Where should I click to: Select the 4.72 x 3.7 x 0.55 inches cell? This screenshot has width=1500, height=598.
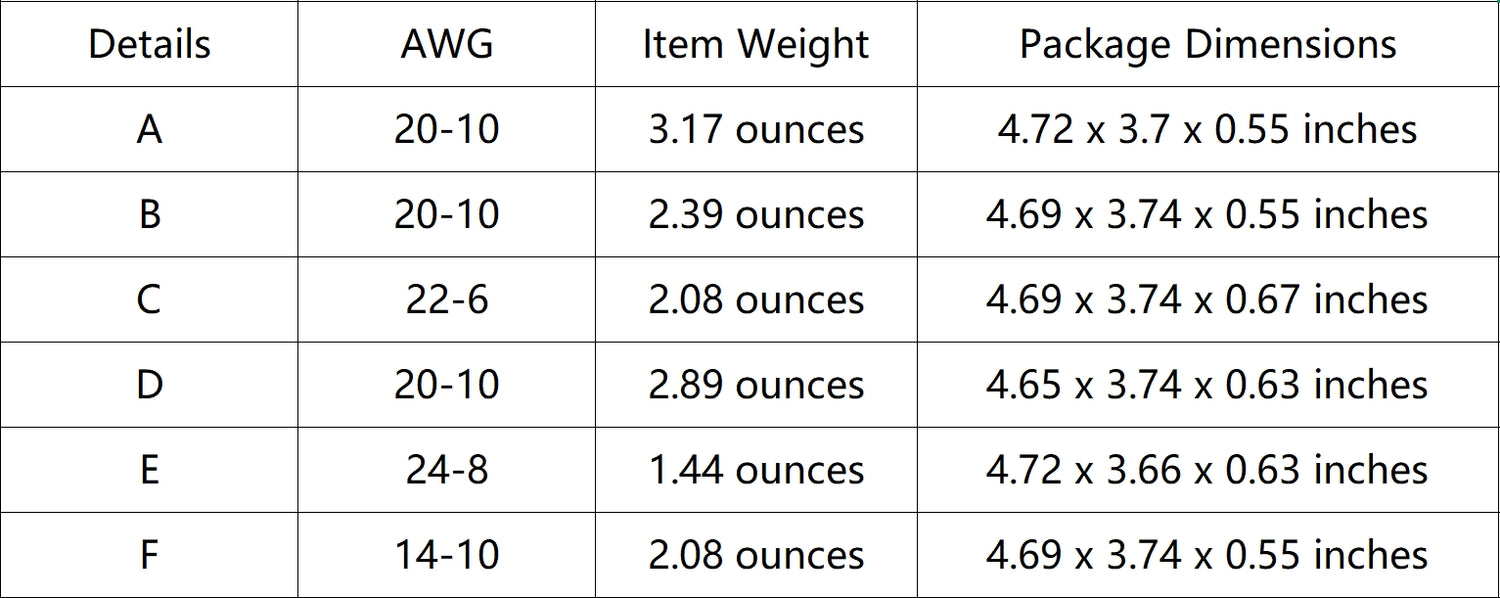tap(1207, 130)
